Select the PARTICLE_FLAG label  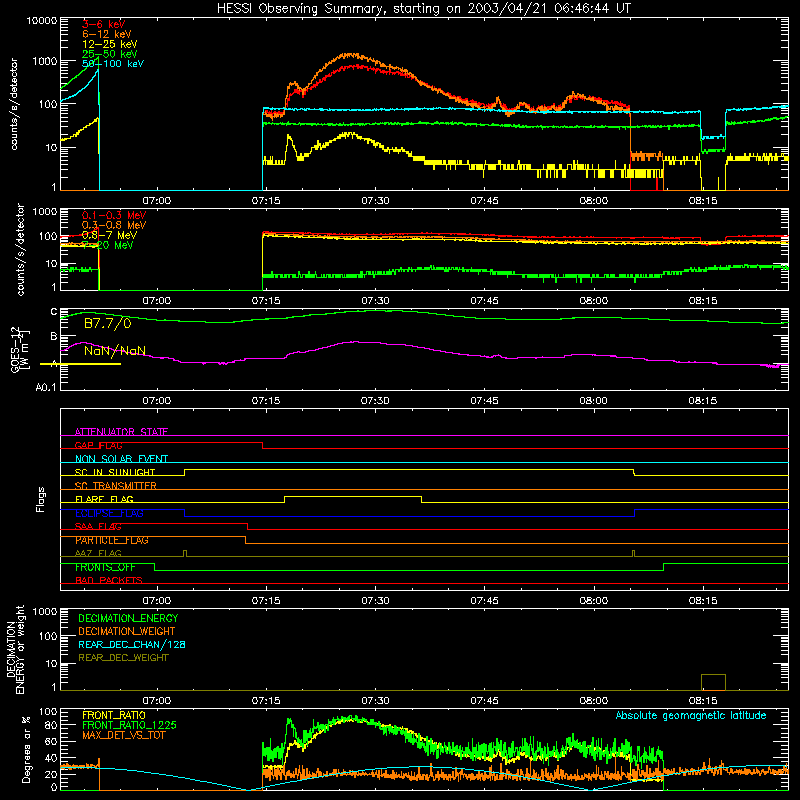tap(112, 540)
